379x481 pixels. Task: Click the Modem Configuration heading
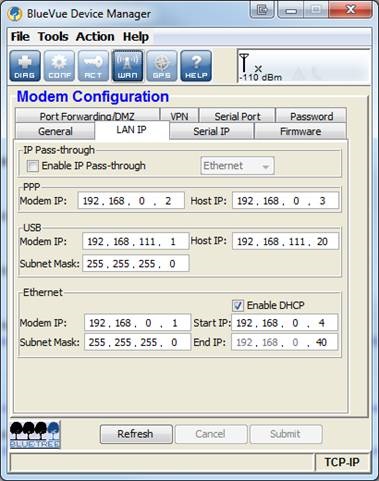pyautogui.click(x=93, y=97)
